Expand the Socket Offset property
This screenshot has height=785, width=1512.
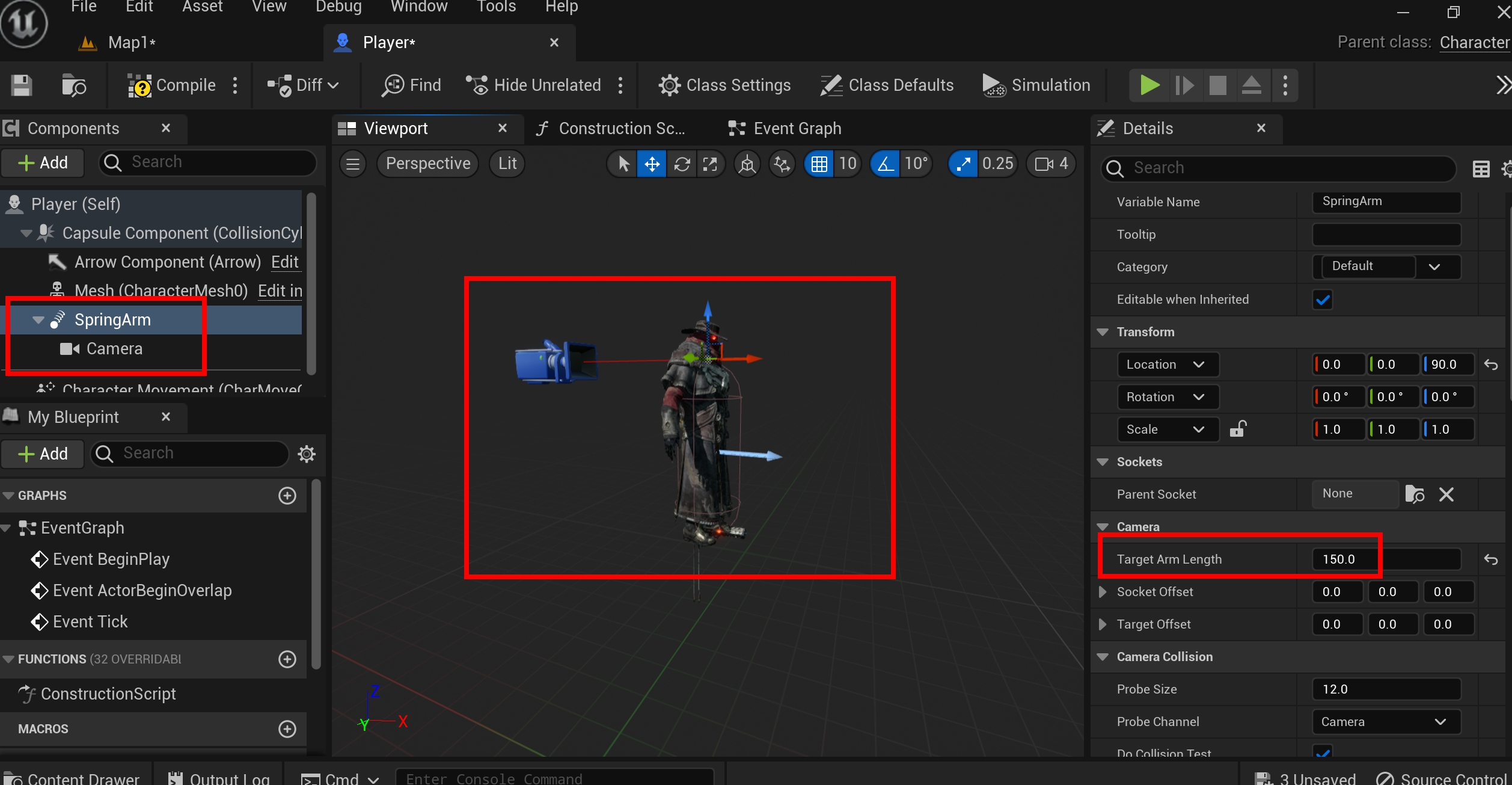(1103, 592)
